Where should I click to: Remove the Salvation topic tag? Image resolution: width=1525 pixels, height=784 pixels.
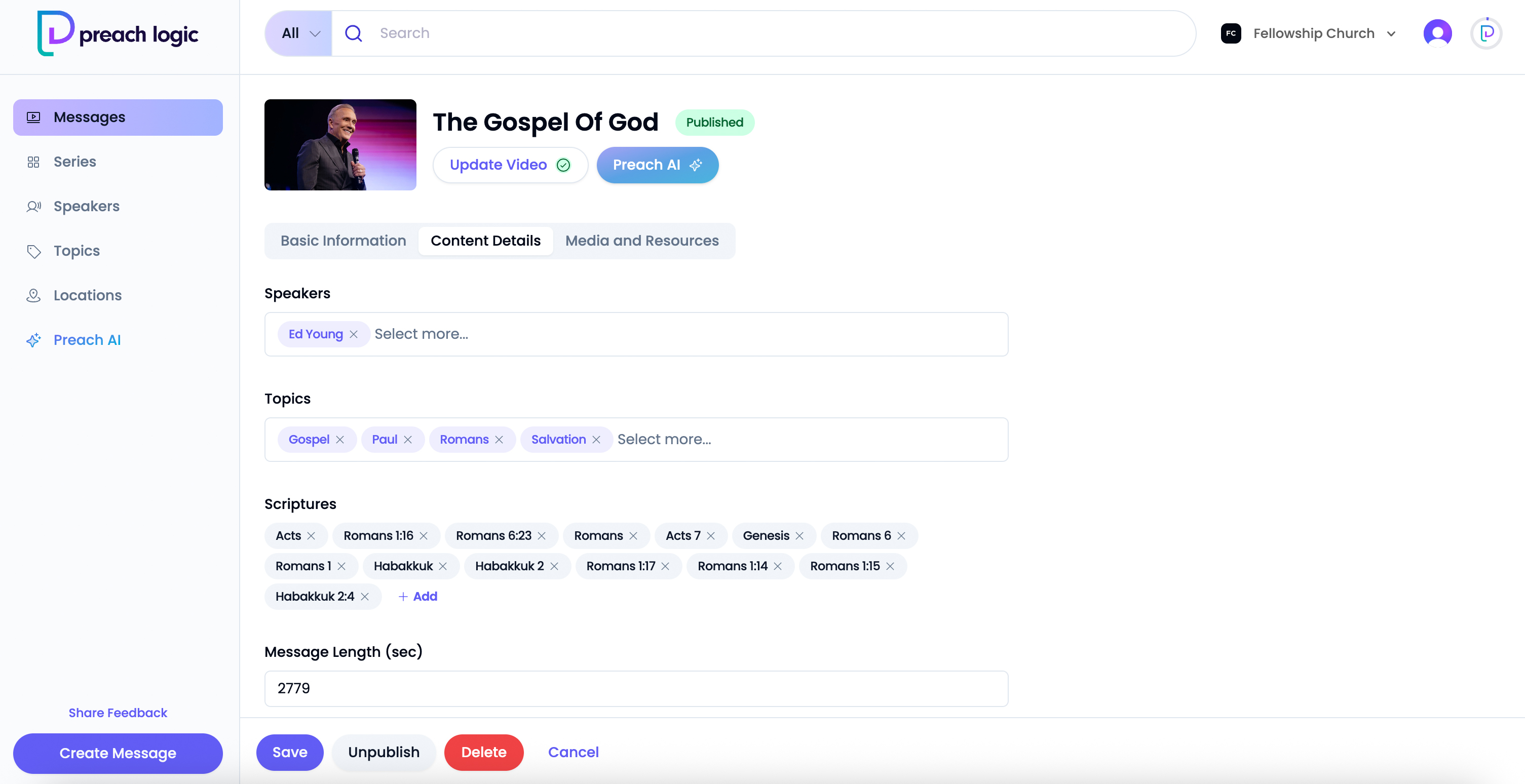(x=596, y=440)
